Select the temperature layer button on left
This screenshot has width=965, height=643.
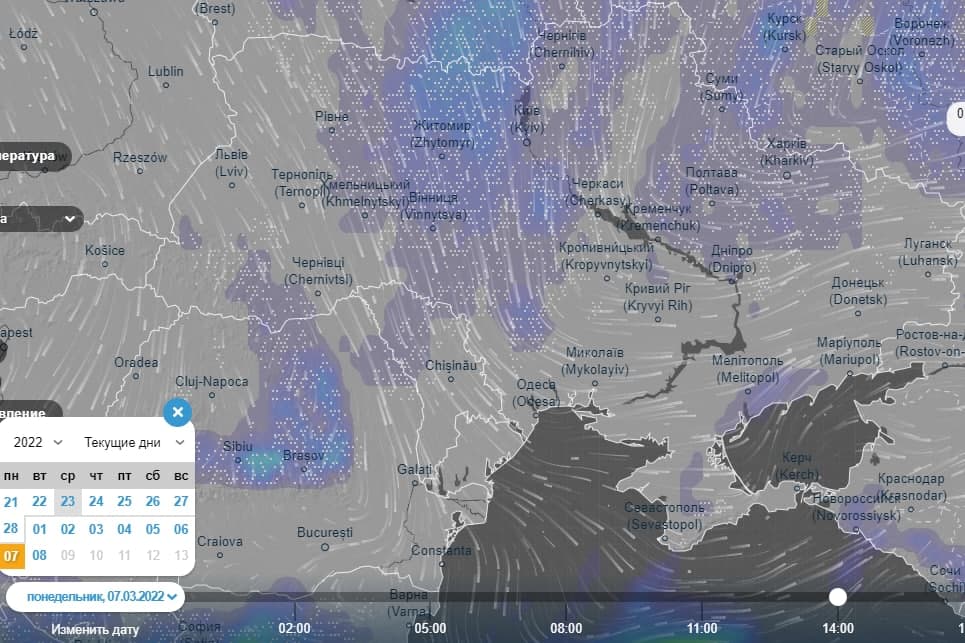click(30, 157)
